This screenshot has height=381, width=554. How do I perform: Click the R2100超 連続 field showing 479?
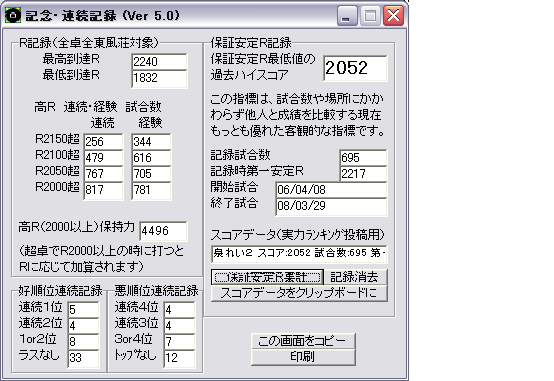coord(103,158)
